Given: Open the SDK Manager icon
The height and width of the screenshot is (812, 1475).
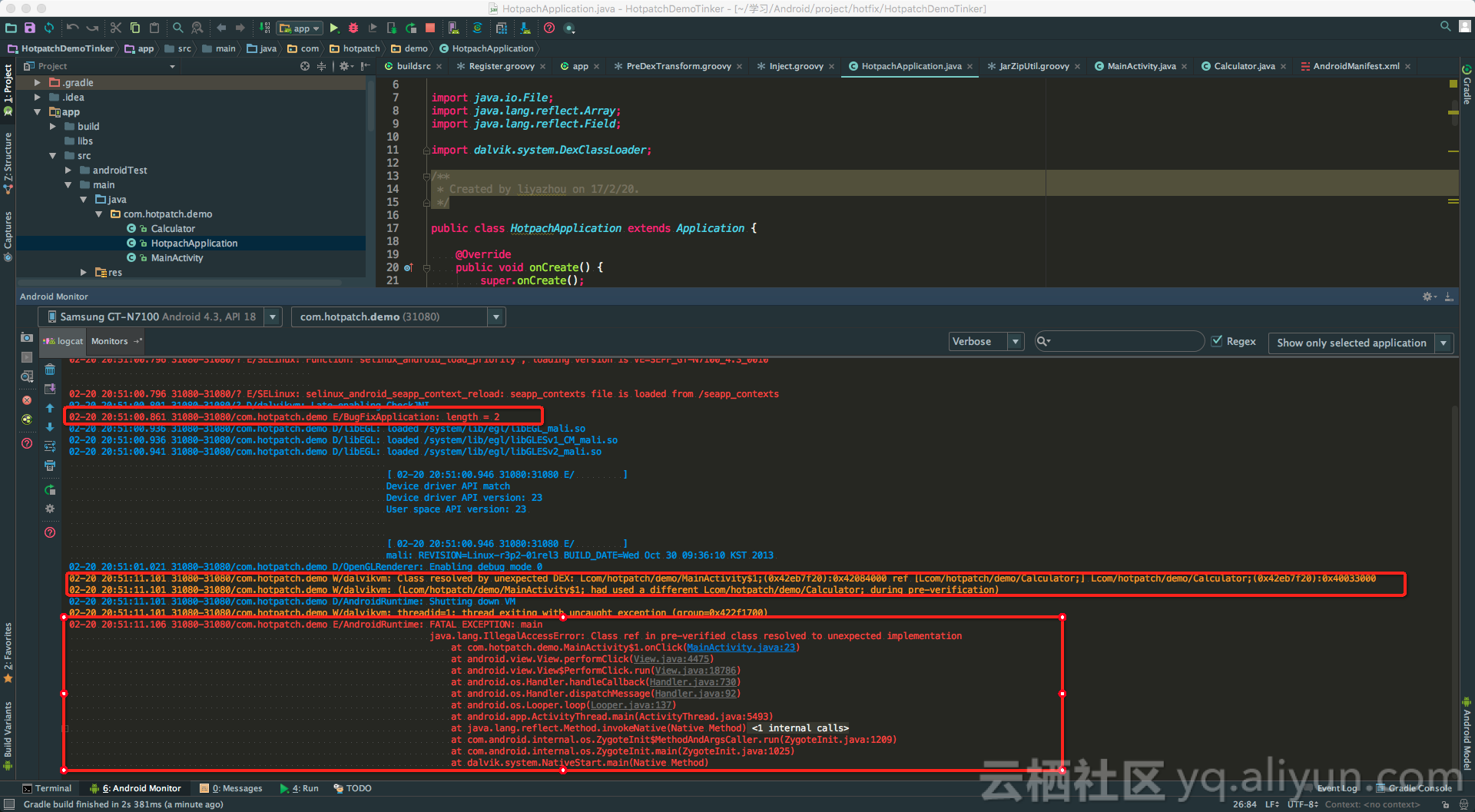Looking at the screenshot, I should (525, 28).
